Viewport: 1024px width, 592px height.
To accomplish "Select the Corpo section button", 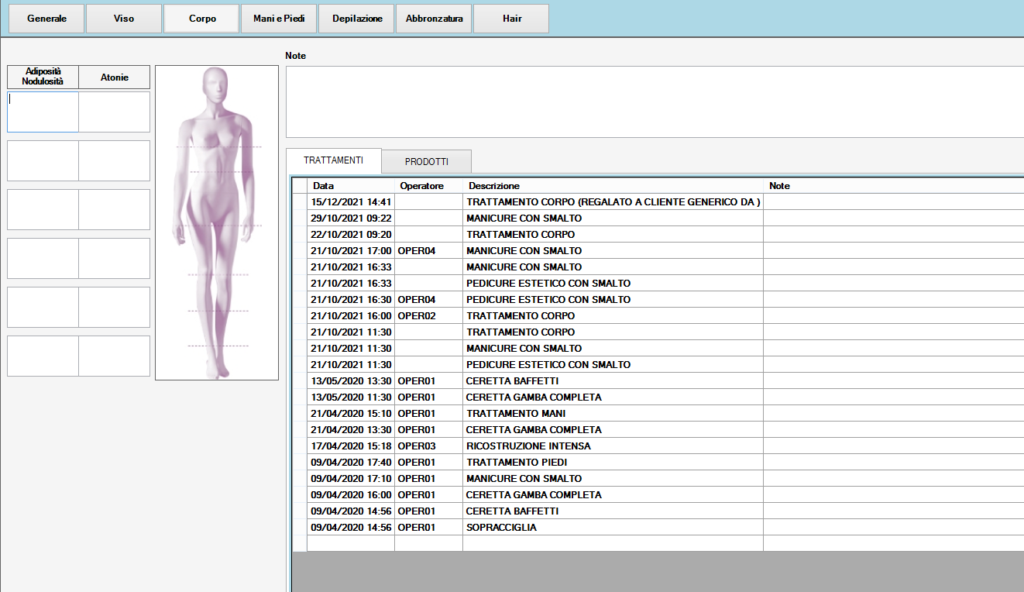I will [x=201, y=19].
